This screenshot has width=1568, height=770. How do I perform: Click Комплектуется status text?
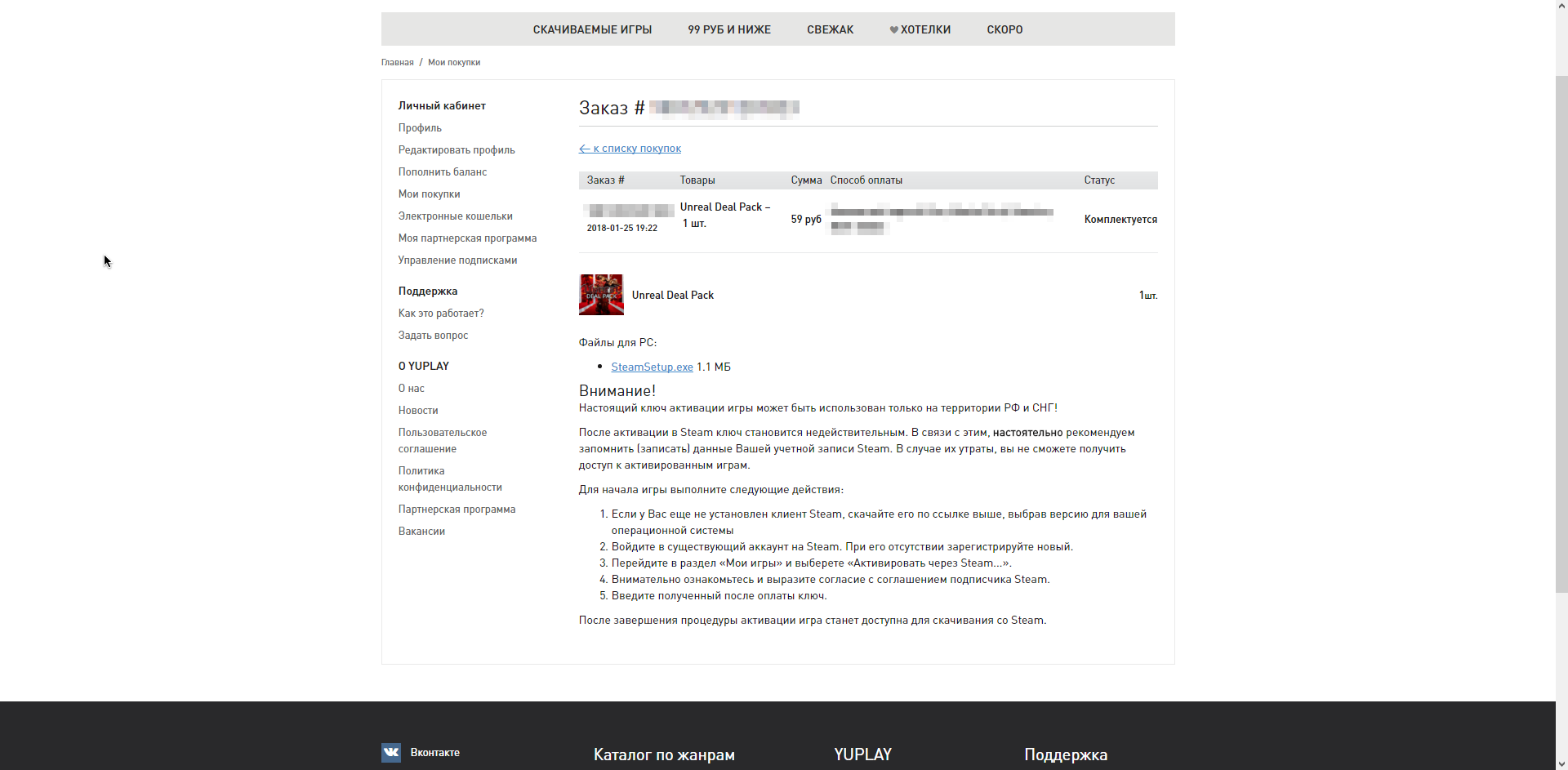tap(1120, 219)
